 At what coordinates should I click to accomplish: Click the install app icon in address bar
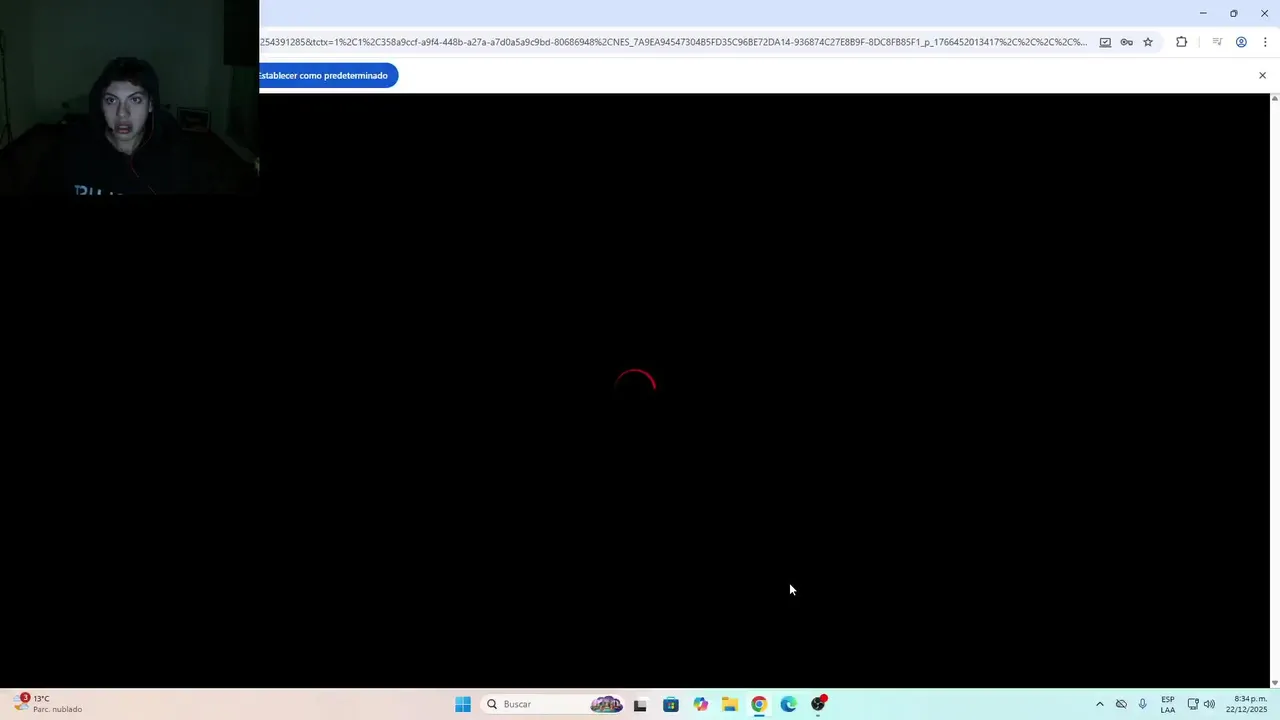pos(1105,42)
